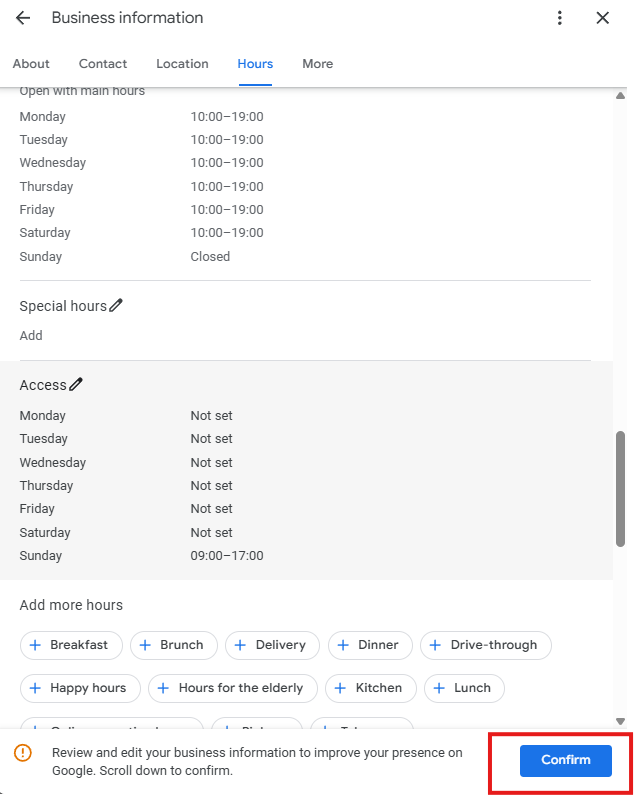
Task: Click Sunday Access hours 09:00–17:00
Action: 227,556
